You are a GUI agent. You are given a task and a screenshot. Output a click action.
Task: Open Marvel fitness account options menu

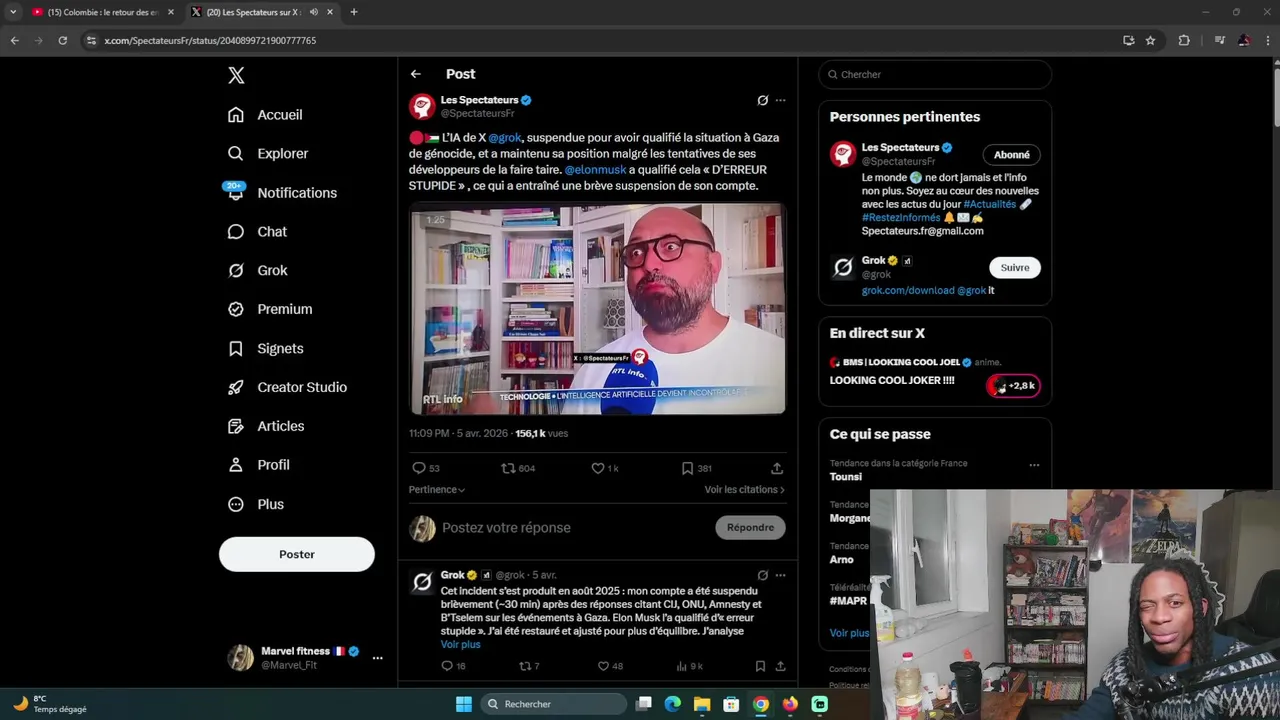pos(377,658)
